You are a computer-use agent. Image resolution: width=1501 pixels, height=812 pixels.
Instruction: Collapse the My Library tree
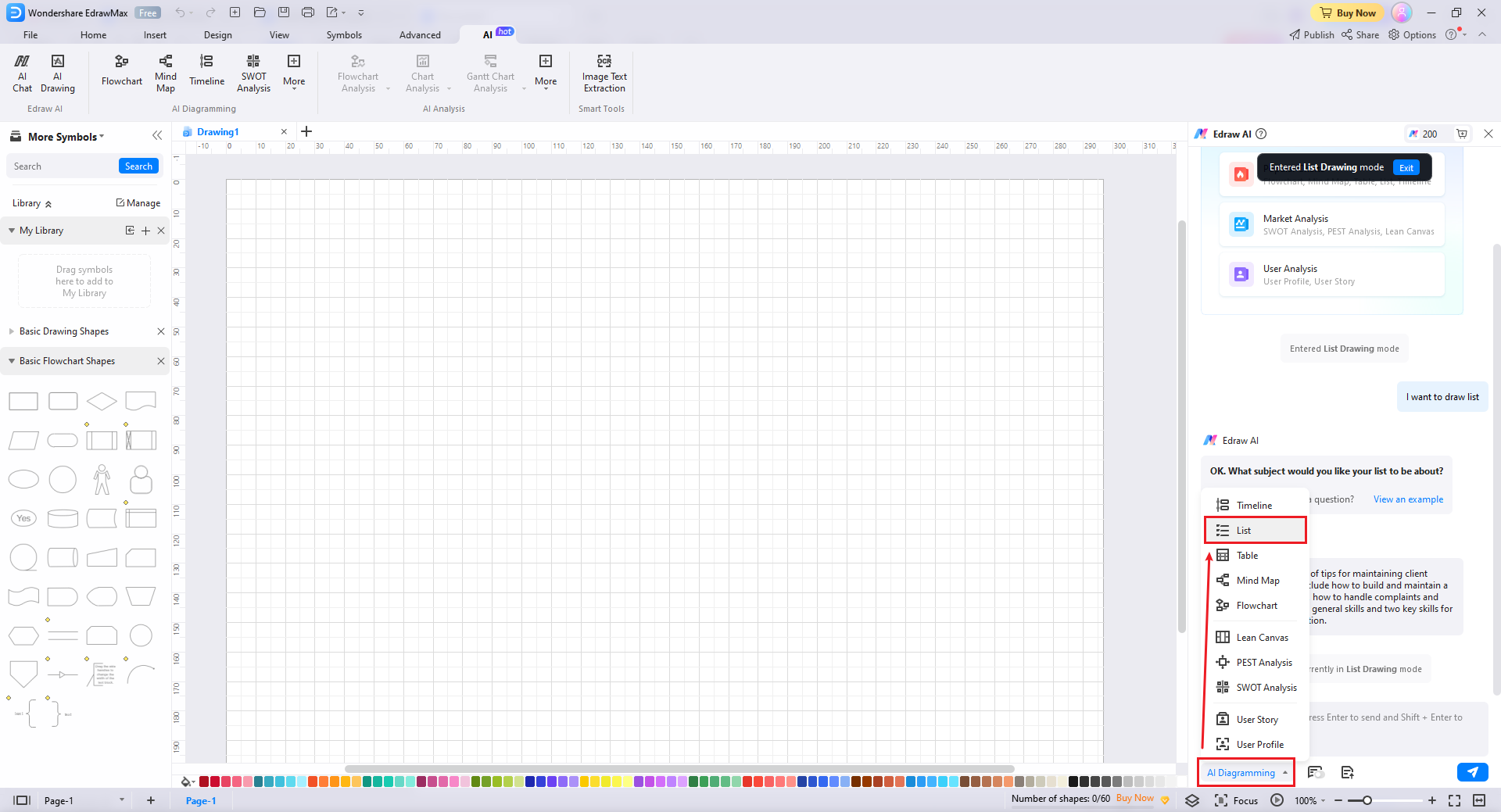click(x=12, y=231)
